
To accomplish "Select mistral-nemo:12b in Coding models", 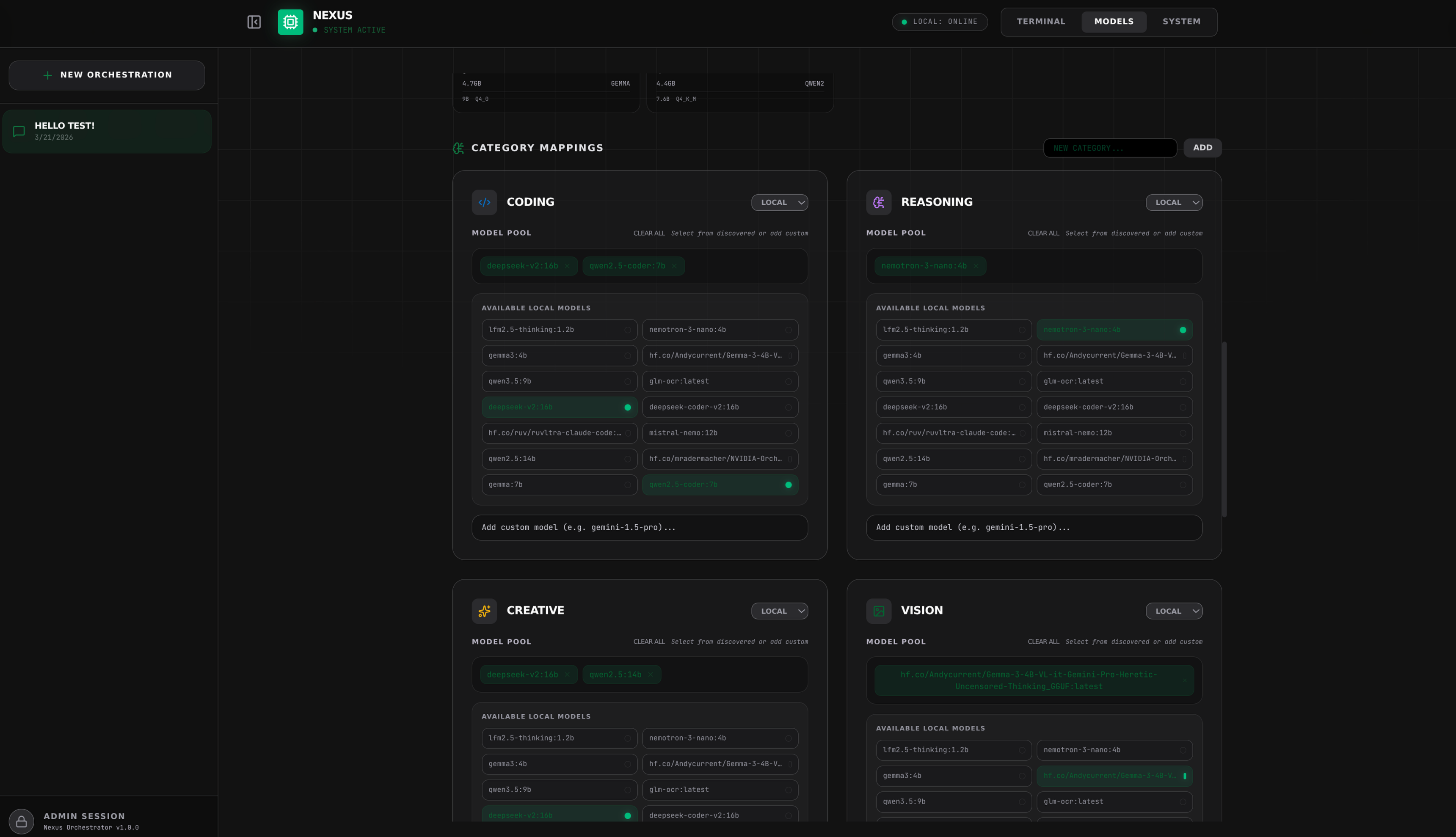I will (720, 433).
